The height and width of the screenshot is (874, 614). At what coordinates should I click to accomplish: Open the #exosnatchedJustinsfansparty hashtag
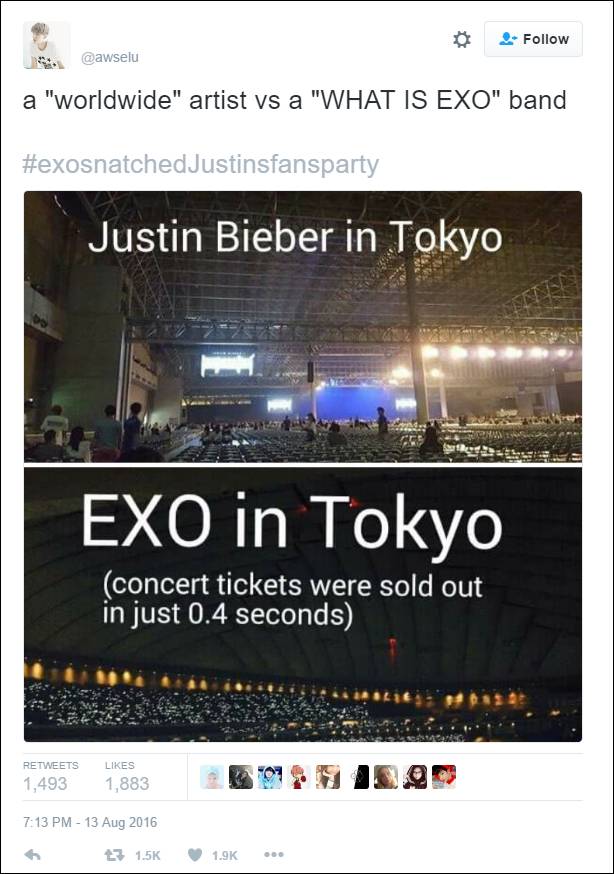200,164
